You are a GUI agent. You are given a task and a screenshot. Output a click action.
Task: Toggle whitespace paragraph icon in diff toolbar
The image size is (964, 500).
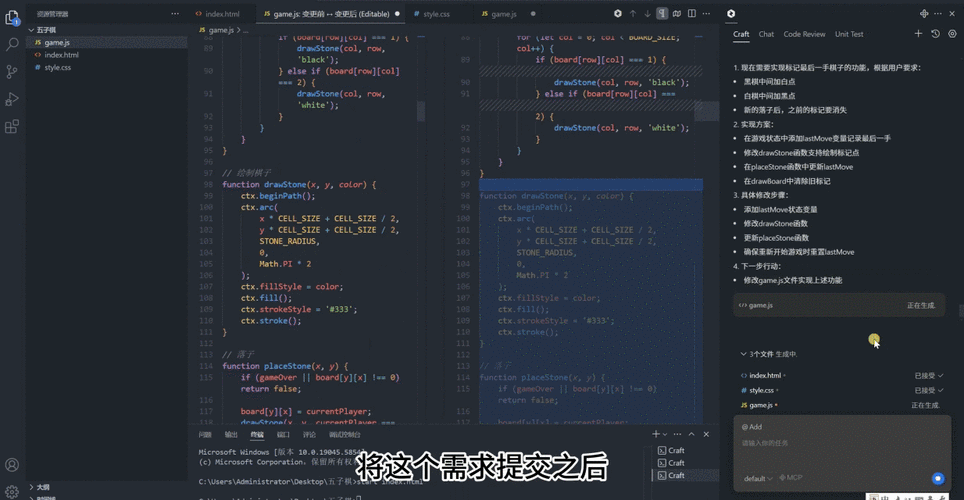[x=662, y=14]
